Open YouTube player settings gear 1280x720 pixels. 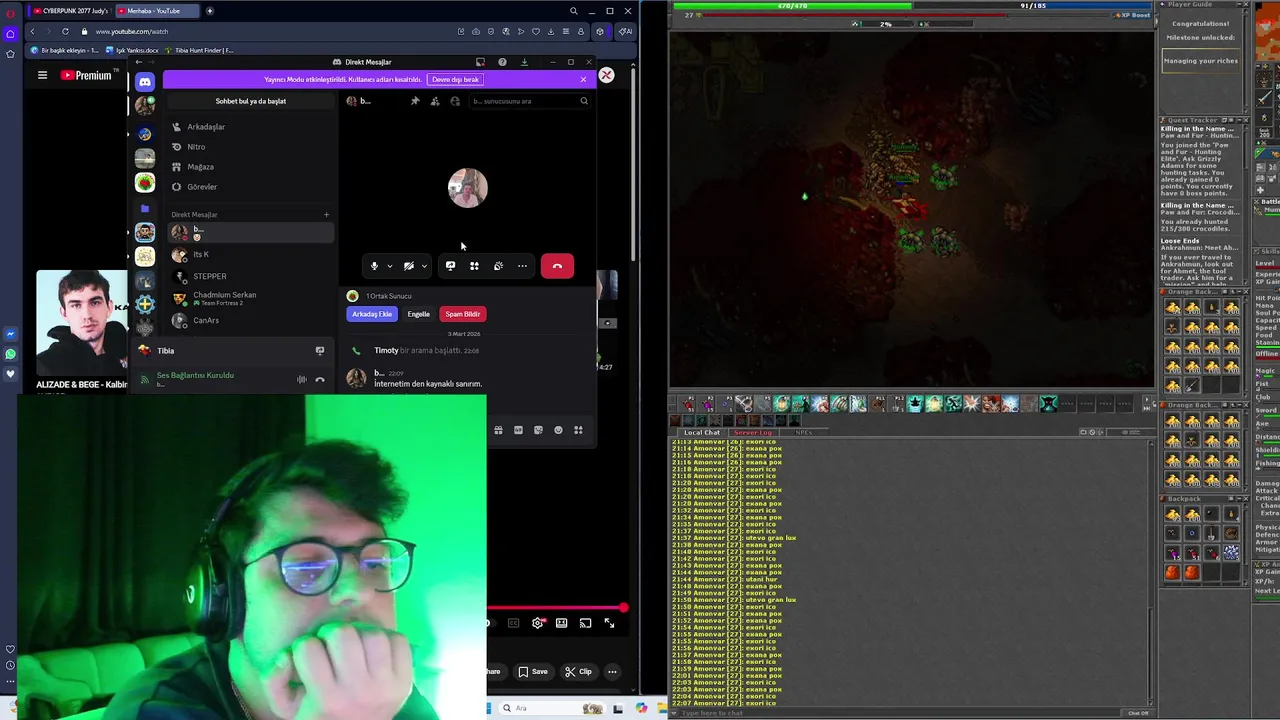538,623
